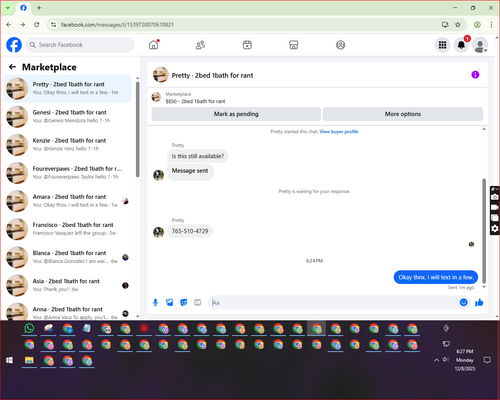The width and height of the screenshot is (500, 400).
Task: Click the side panel camera screenshot icon
Action: [495, 197]
